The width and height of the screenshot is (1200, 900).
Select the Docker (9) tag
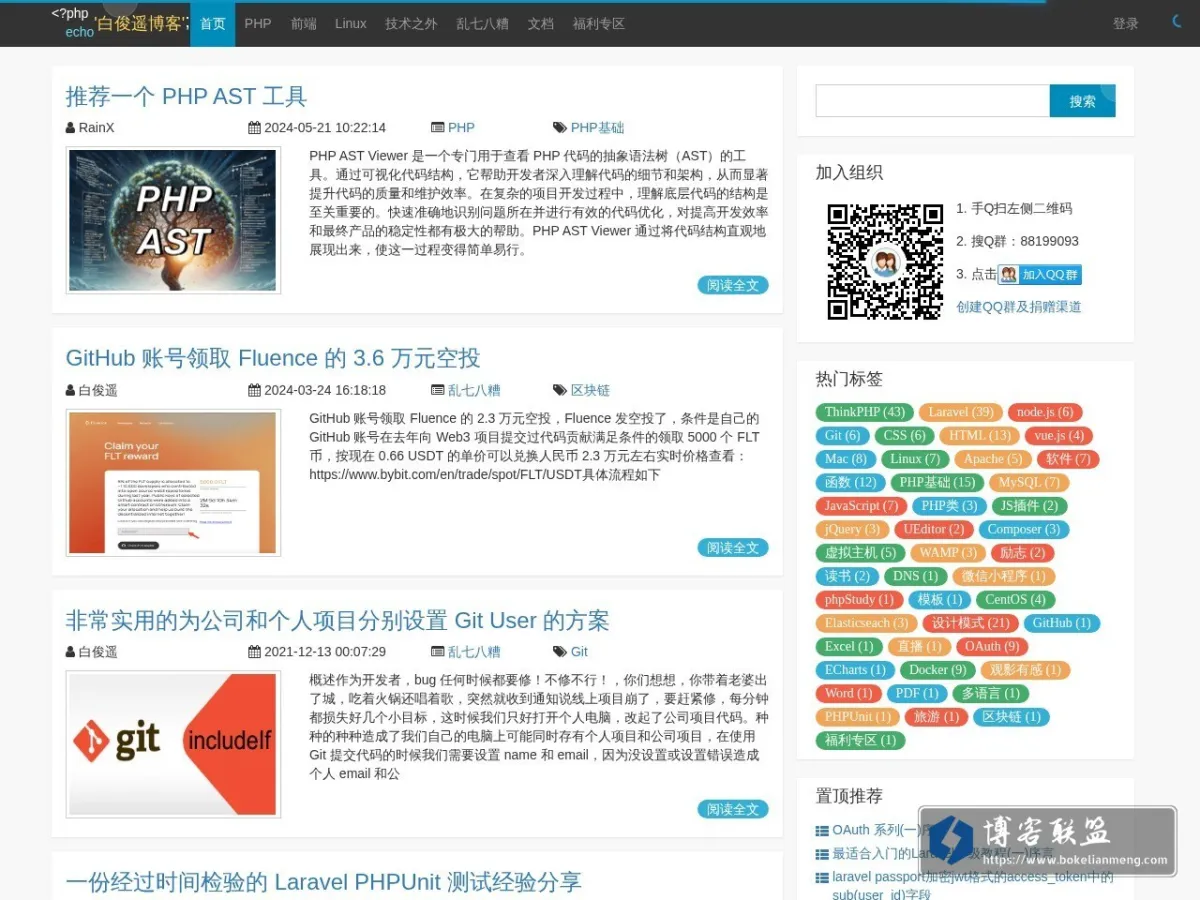[938, 670]
